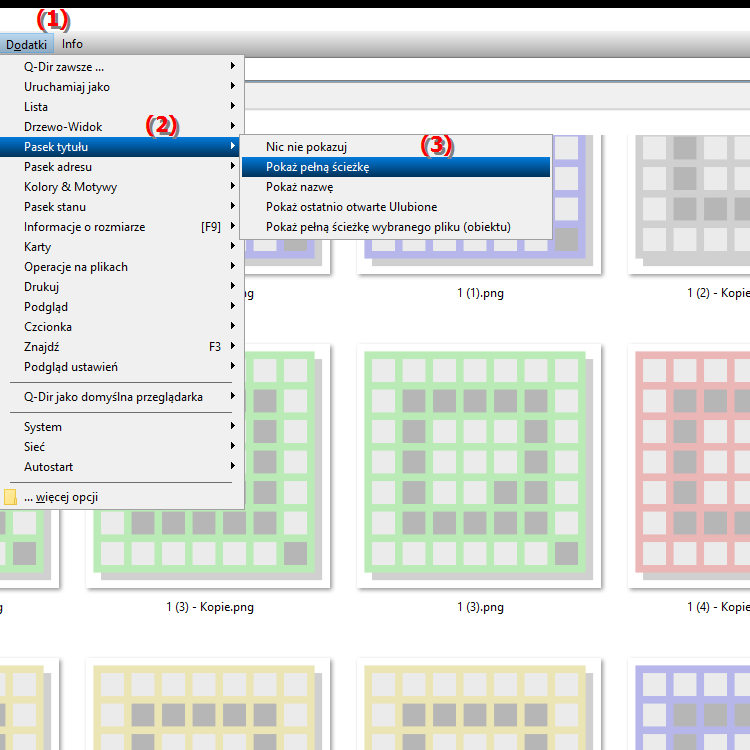This screenshot has width=750, height=750.
Task: Choose 'Nic nie pokazuj' option
Action: [396, 147]
